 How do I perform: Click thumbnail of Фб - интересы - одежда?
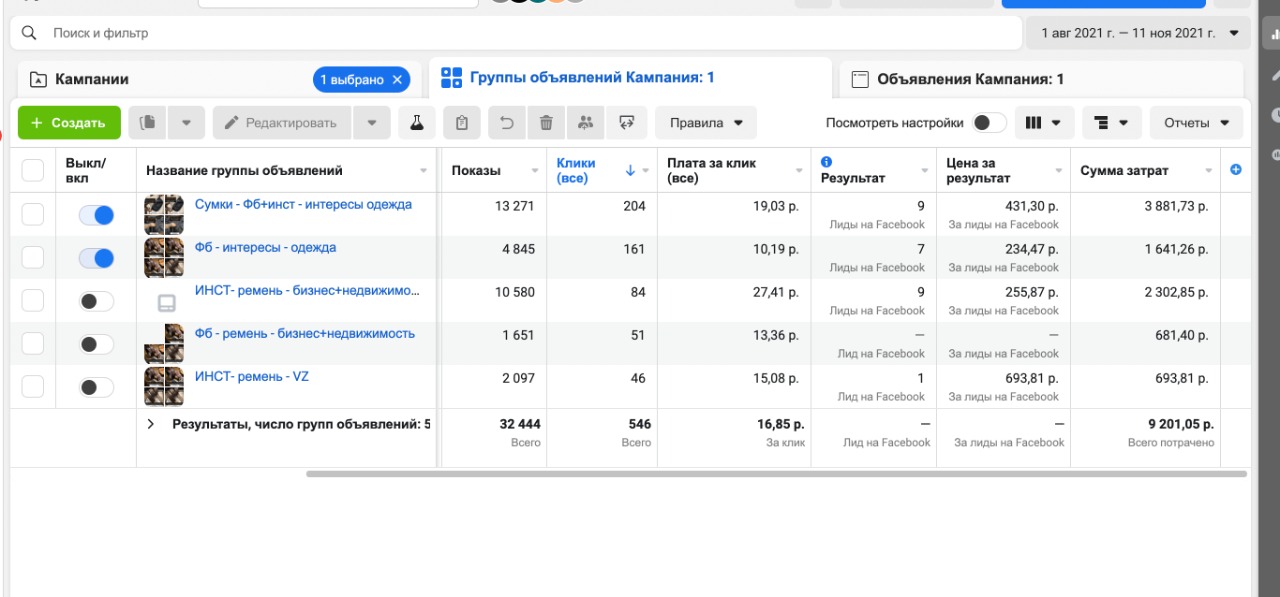(x=163, y=258)
